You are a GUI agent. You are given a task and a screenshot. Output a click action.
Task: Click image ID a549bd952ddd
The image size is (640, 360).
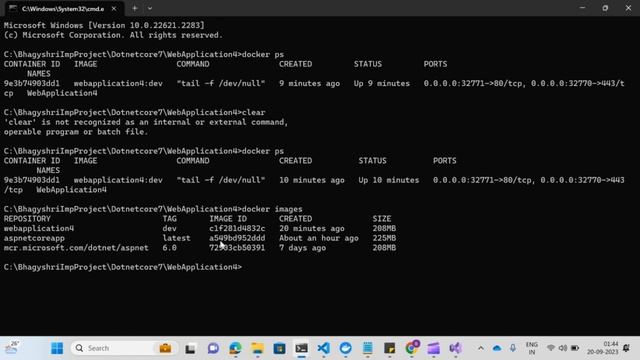coord(237,238)
